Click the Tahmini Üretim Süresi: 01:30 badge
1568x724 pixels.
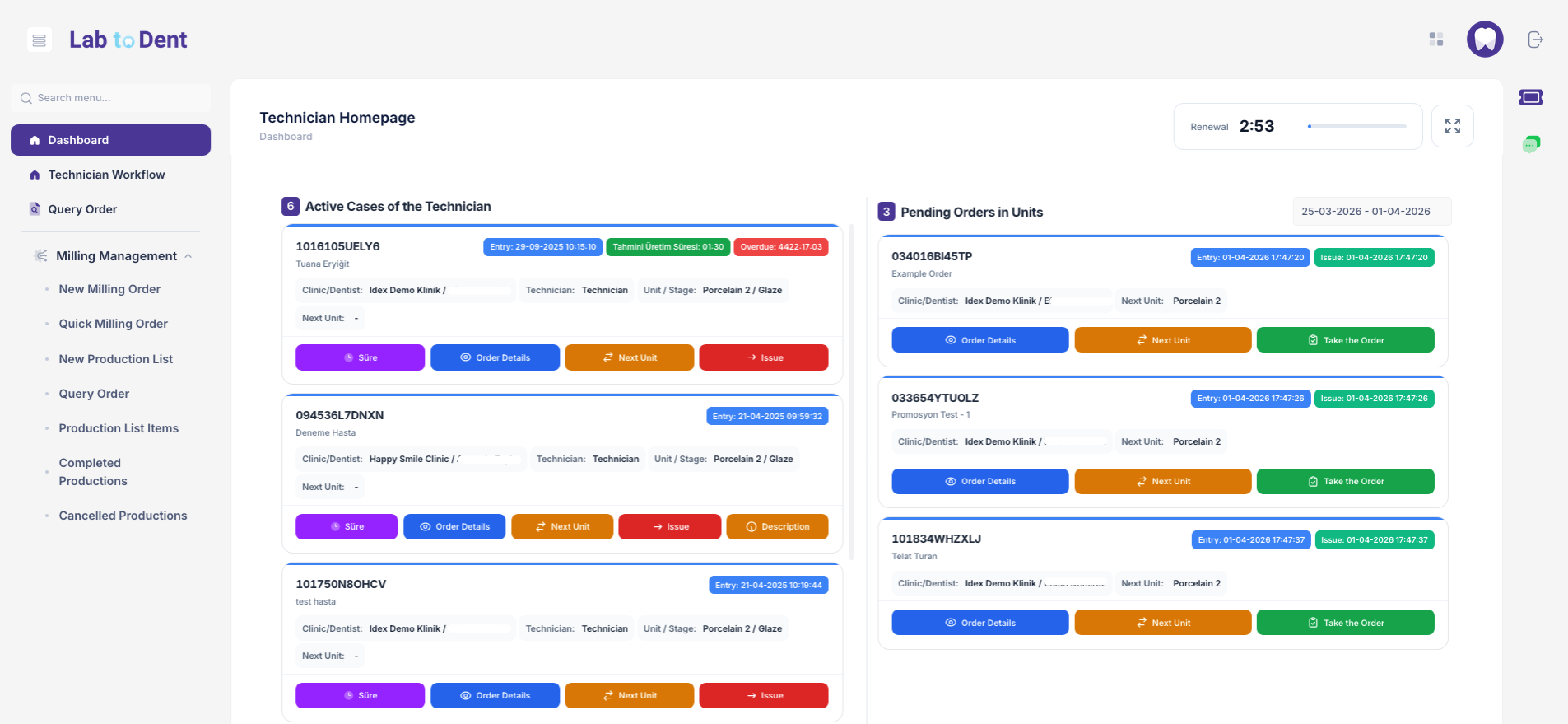click(x=668, y=247)
